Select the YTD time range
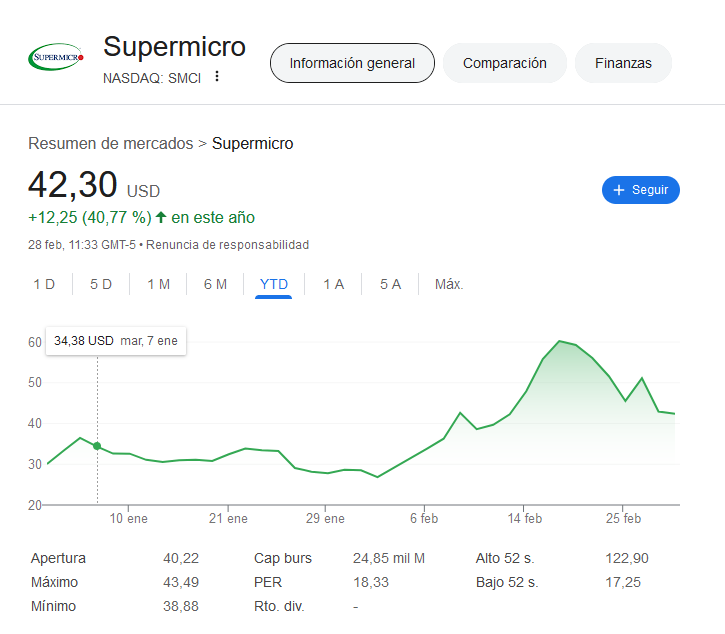 pos(274,284)
